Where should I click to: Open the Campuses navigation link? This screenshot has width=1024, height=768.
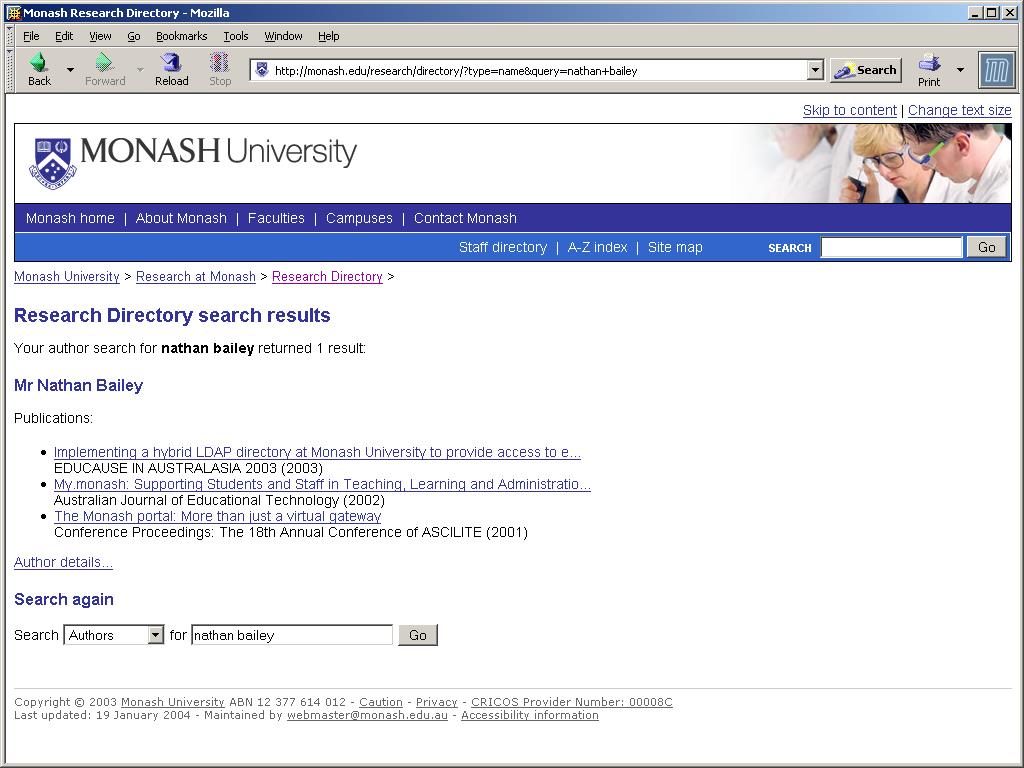click(359, 218)
